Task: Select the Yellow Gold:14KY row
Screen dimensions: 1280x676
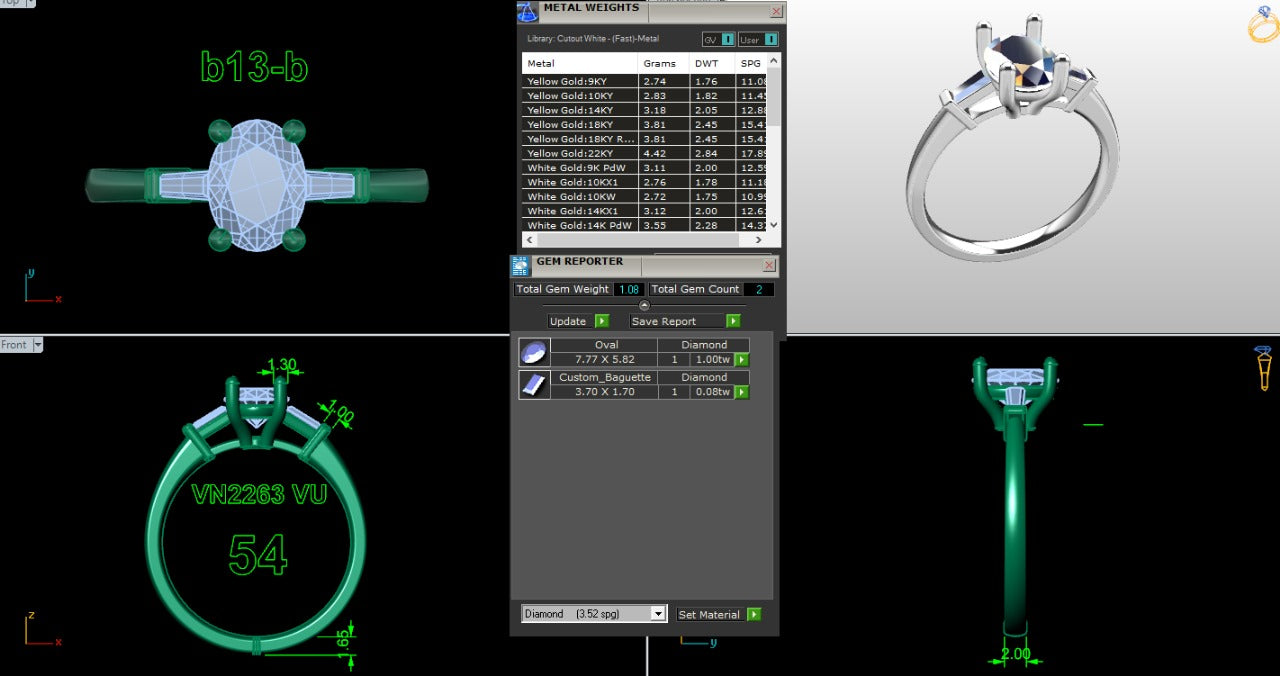Action: (x=645, y=110)
